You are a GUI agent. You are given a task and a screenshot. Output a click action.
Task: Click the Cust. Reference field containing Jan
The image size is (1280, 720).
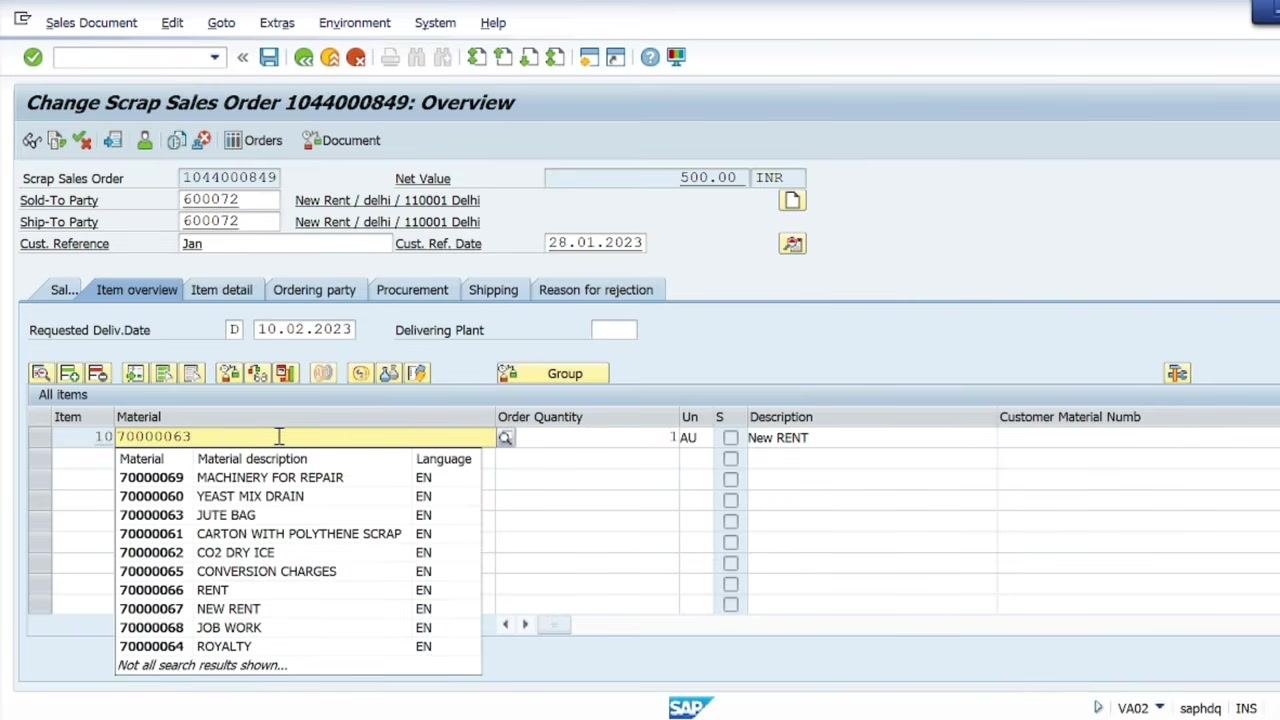point(285,244)
